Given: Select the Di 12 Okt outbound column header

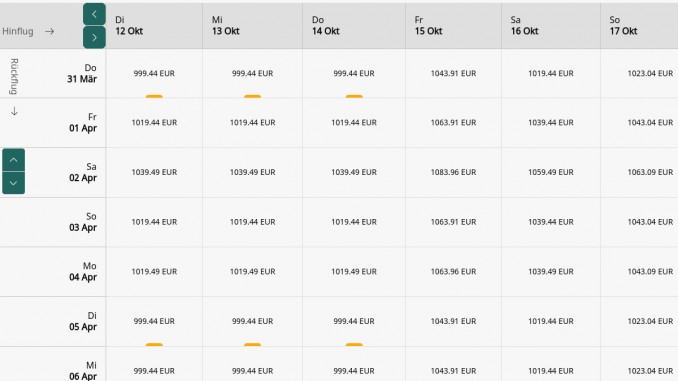Looking at the screenshot, I should [x=154, y=26].
